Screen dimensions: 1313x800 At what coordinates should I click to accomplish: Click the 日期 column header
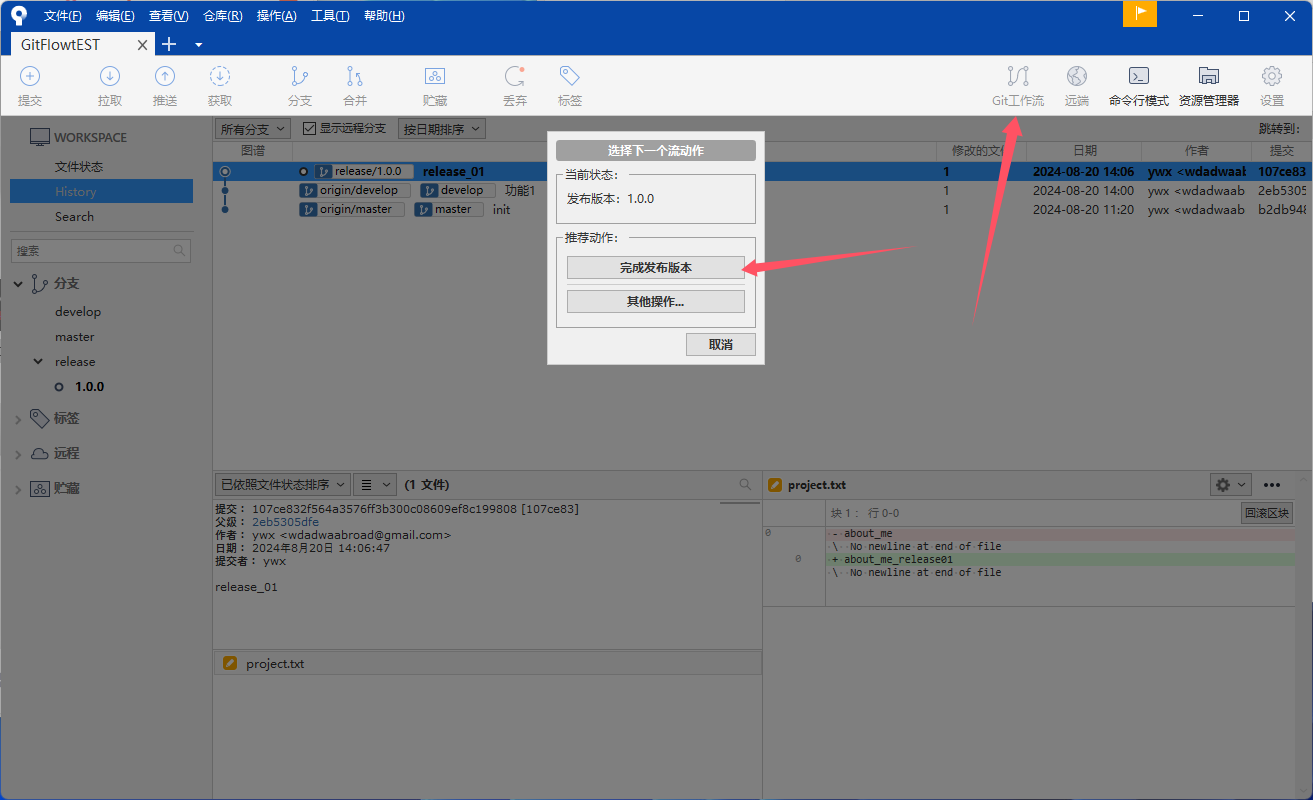(x=1085, y=151)
